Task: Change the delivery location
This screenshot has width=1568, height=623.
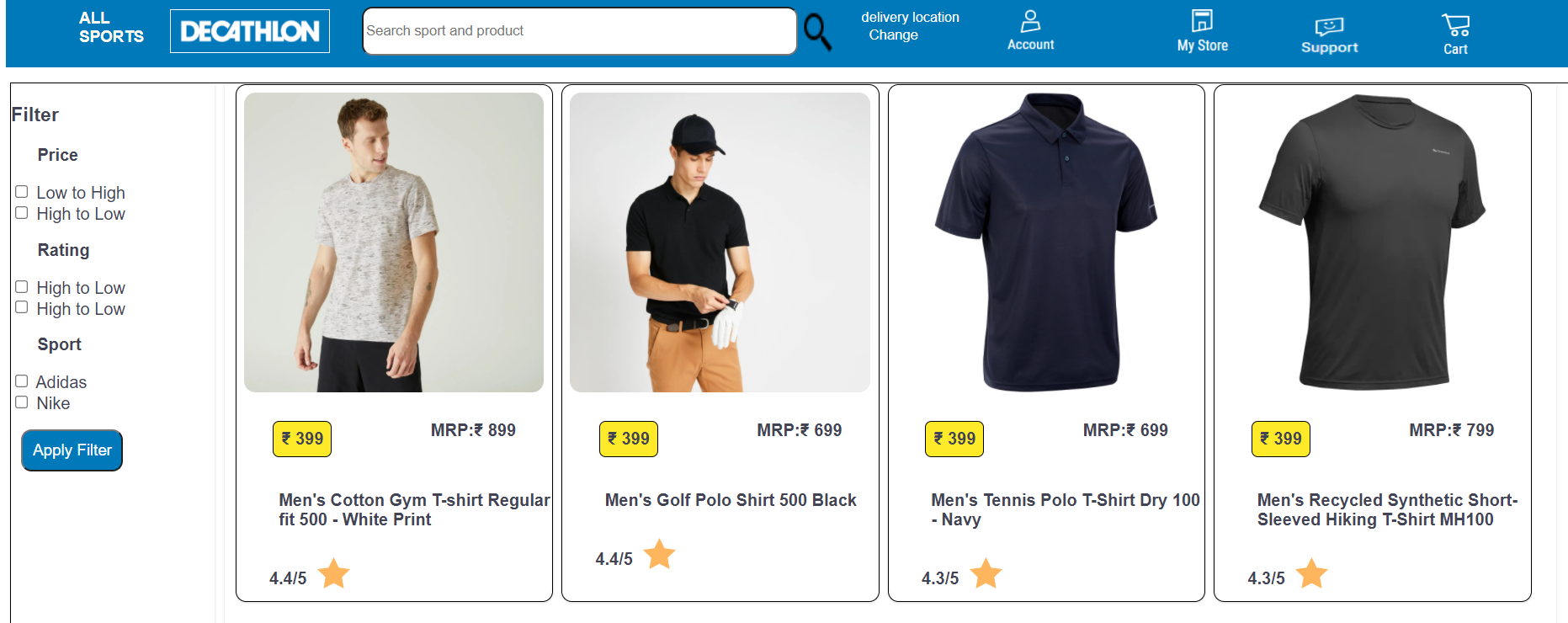Action: 893,35
